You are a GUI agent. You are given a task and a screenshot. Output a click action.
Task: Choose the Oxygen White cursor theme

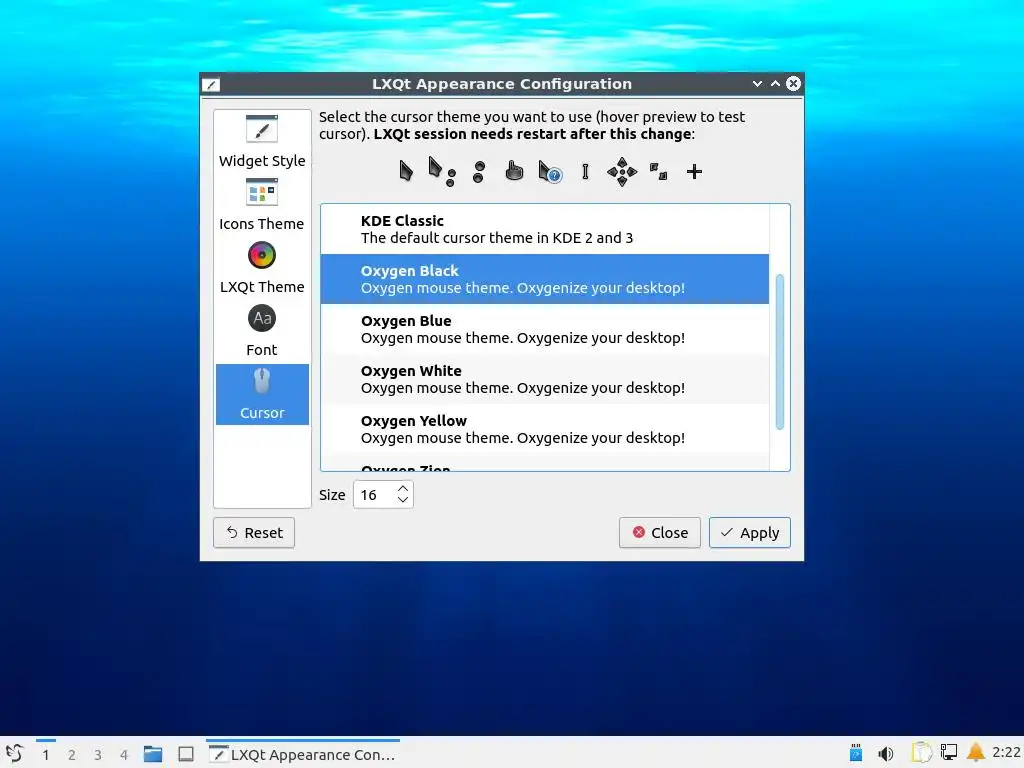[545, 379]
